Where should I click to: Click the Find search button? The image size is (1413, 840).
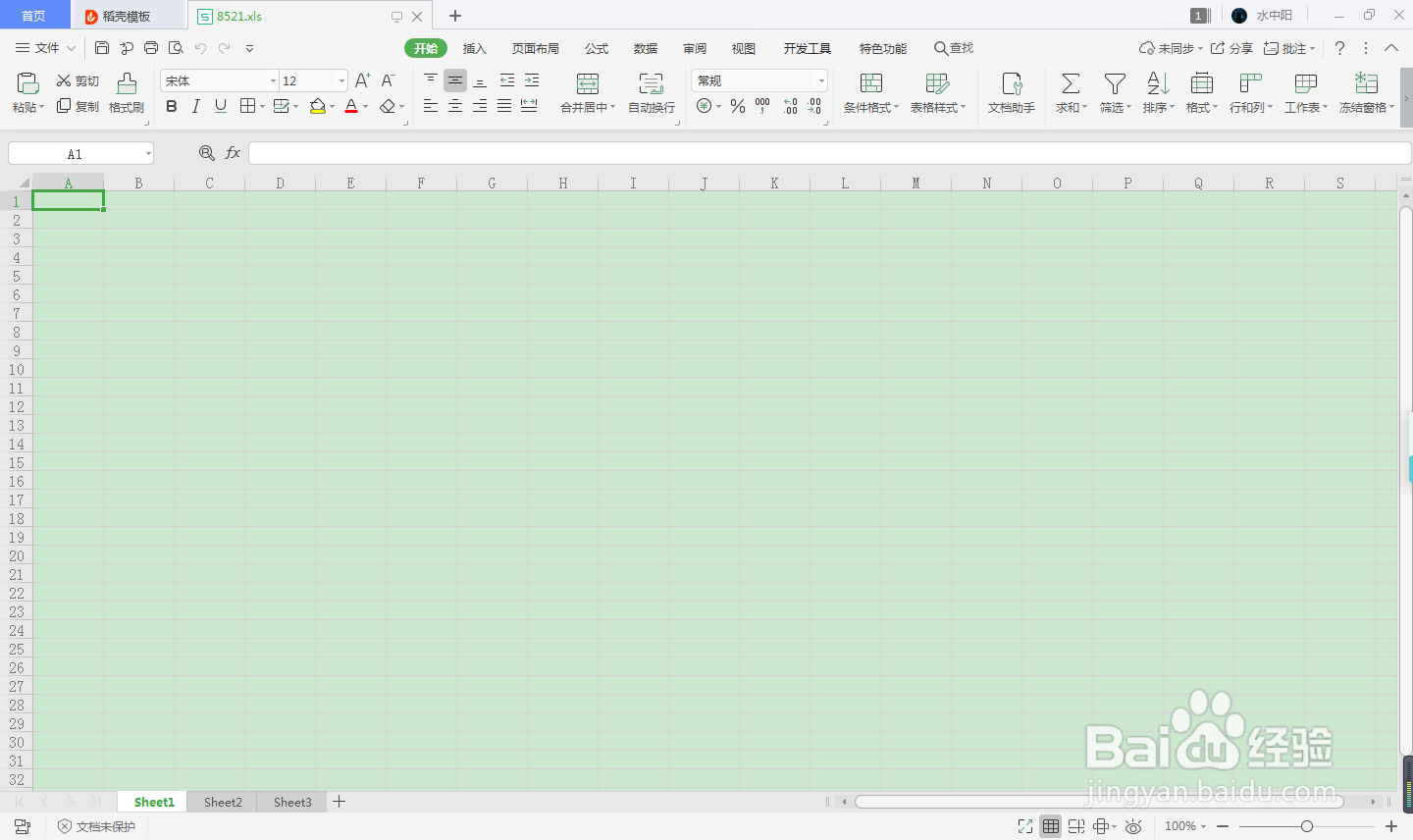click(x=954, y=48)
